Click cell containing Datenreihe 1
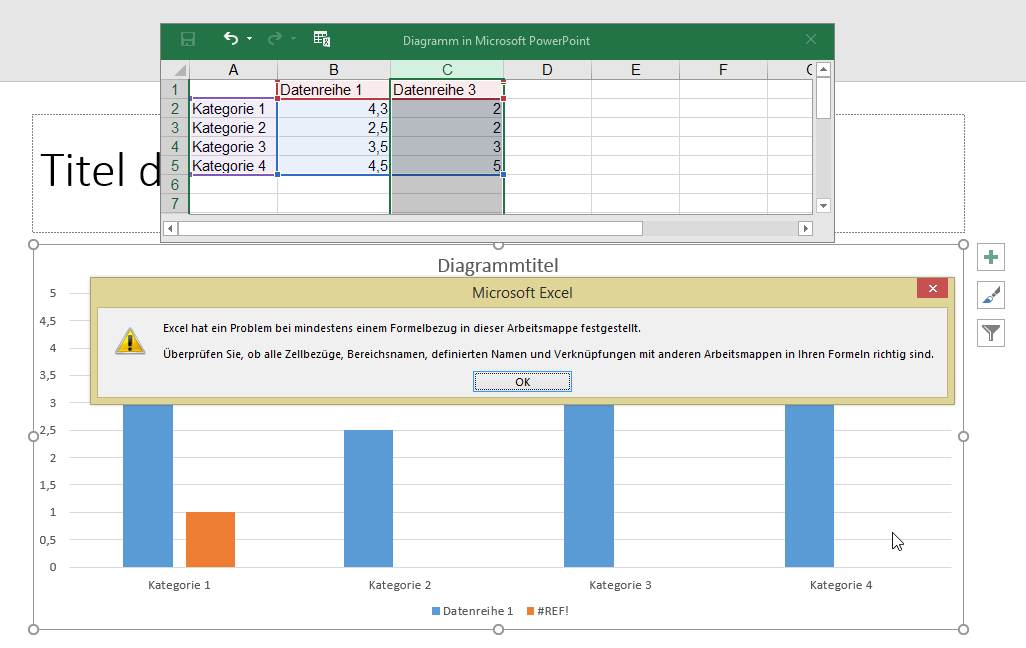The height and width of the screenshot is (648, 1026). coord(333,90)
